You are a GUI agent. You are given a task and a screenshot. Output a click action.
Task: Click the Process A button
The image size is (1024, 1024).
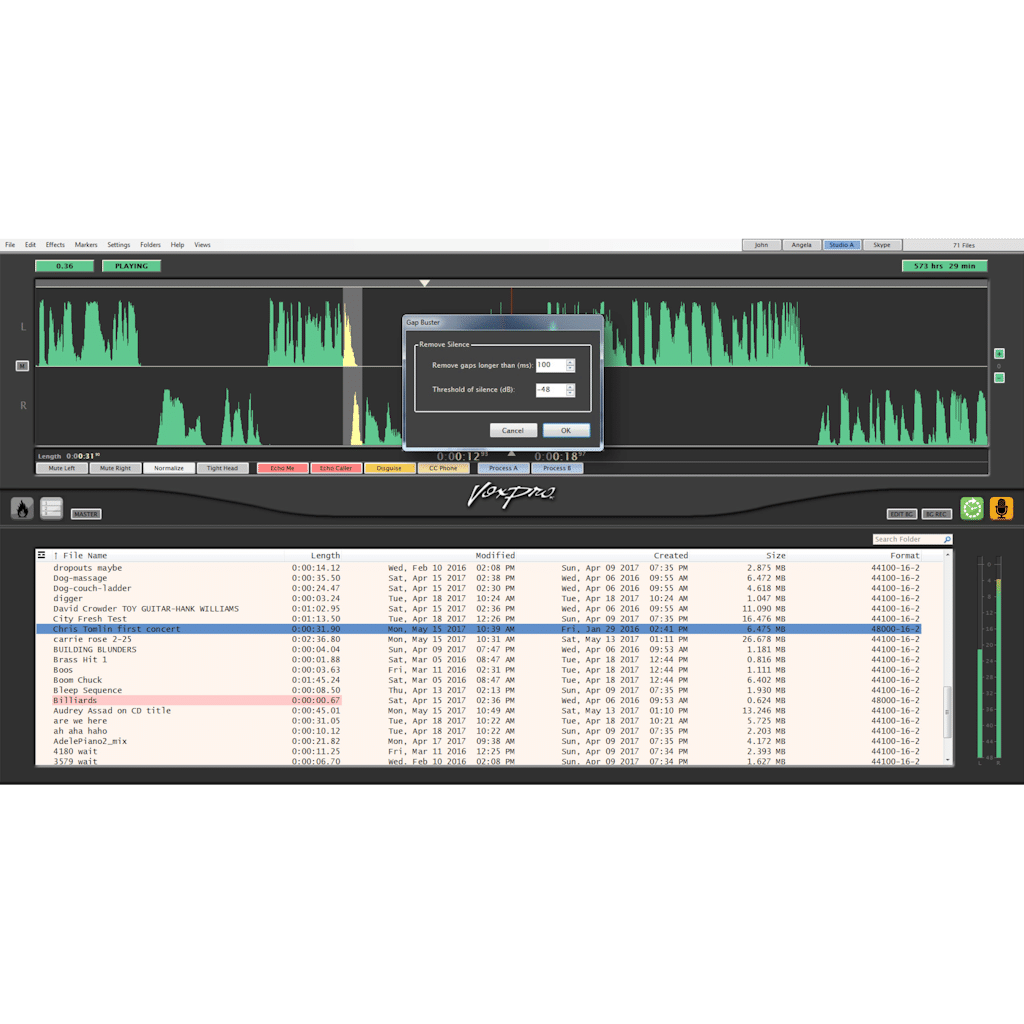(x=504, y=468)
